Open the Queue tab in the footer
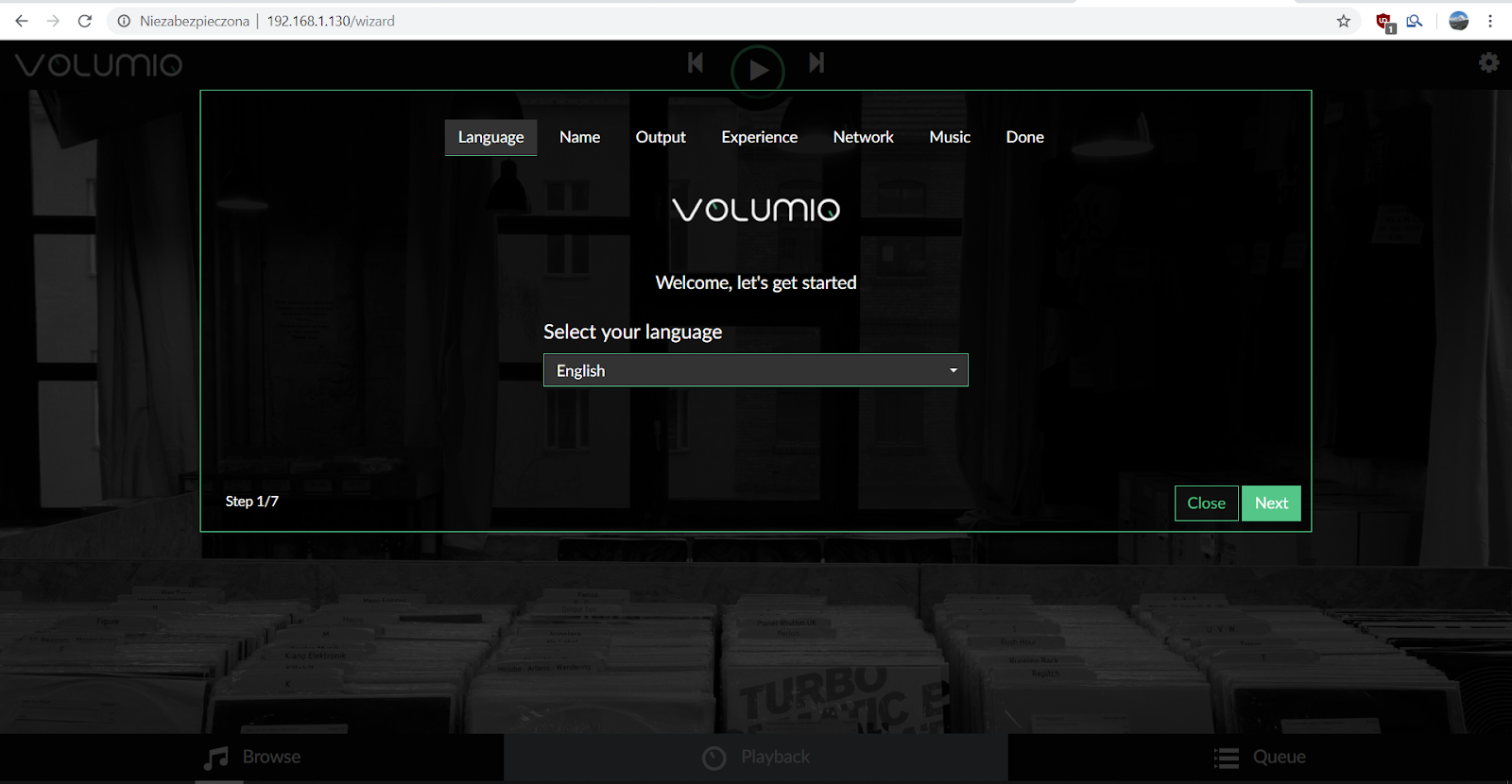The image size is (1512, 784). pos(1260,758)
